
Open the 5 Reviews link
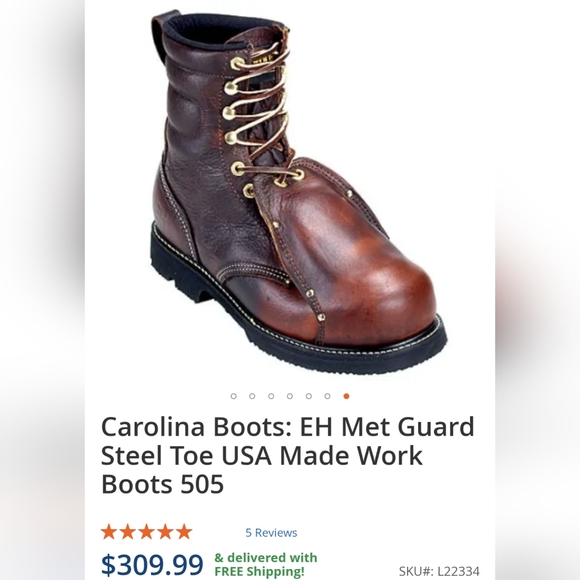tap(271, 533)
